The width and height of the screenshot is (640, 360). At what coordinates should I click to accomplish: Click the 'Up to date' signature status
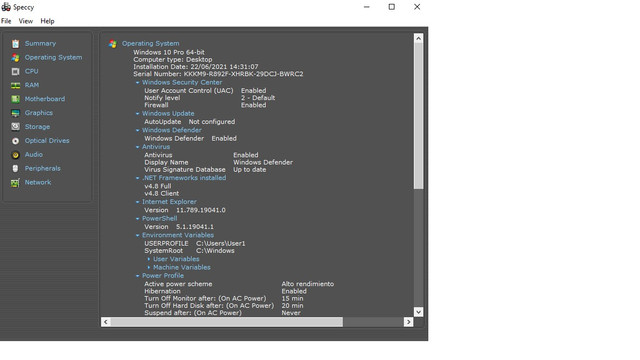[x=249, y=170]
